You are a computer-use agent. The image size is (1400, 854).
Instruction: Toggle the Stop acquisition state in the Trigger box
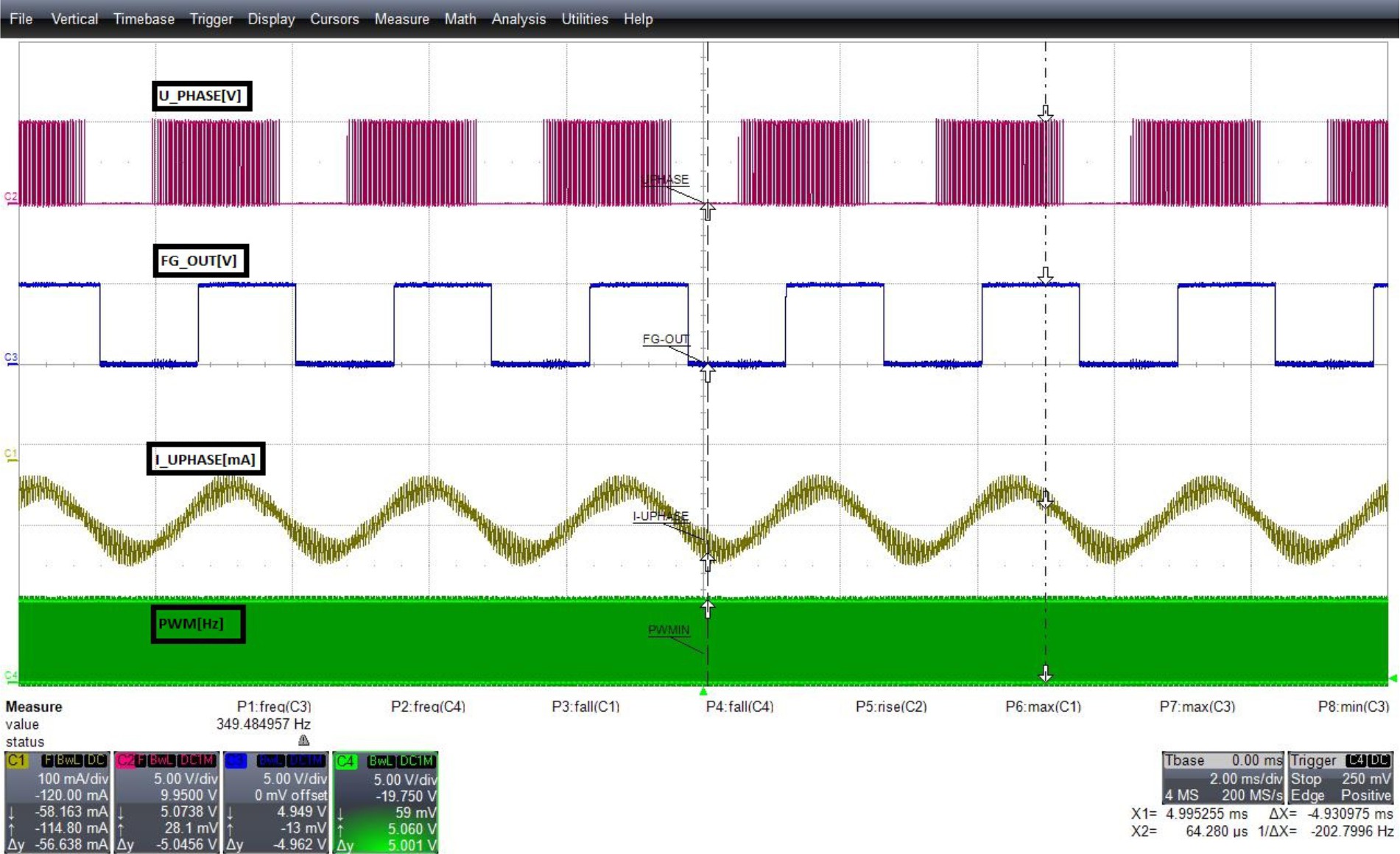pyautogui.click(x=1306, y=779)
